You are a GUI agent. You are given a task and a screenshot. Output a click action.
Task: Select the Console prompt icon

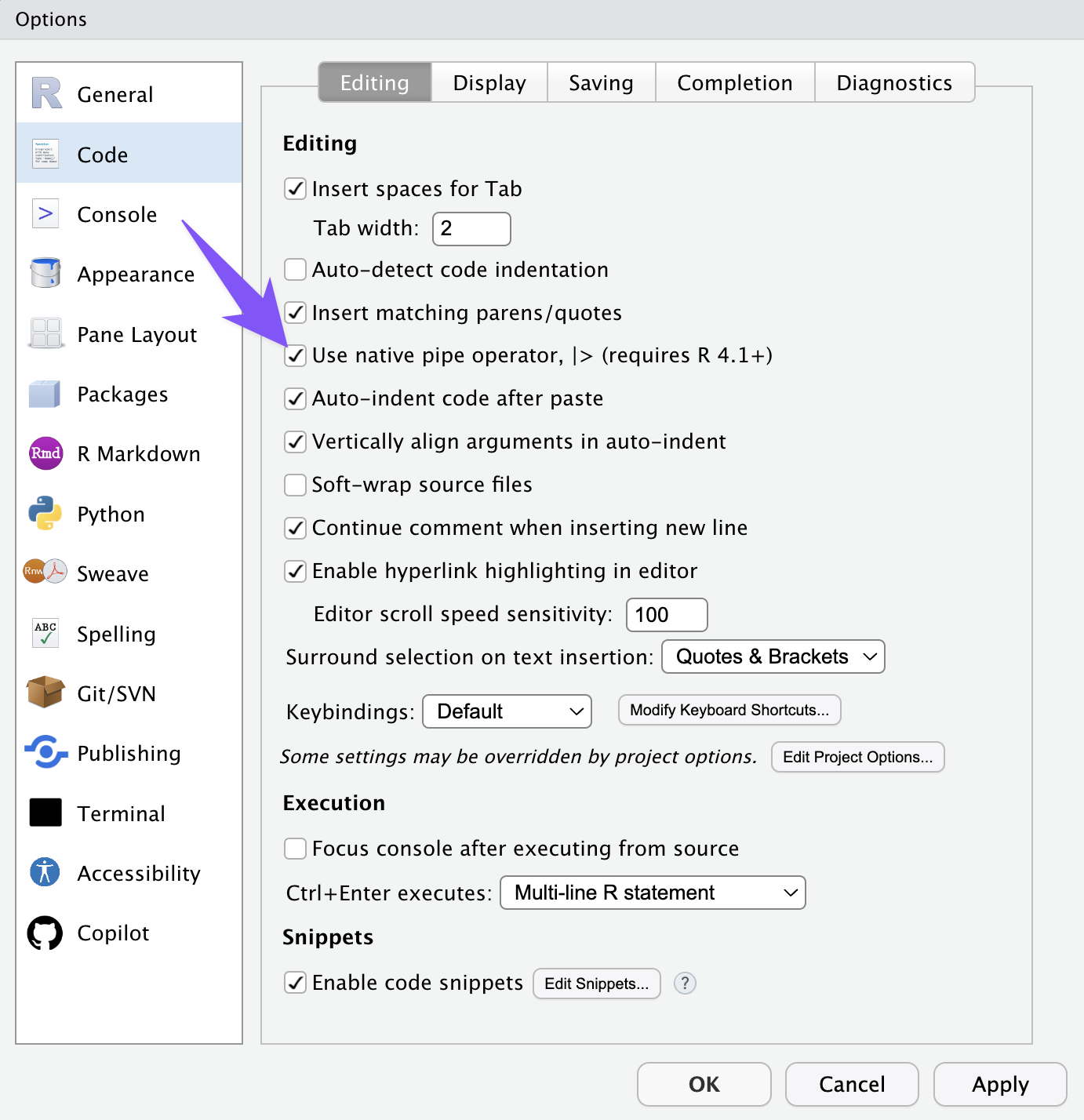(x=45, y=214)
